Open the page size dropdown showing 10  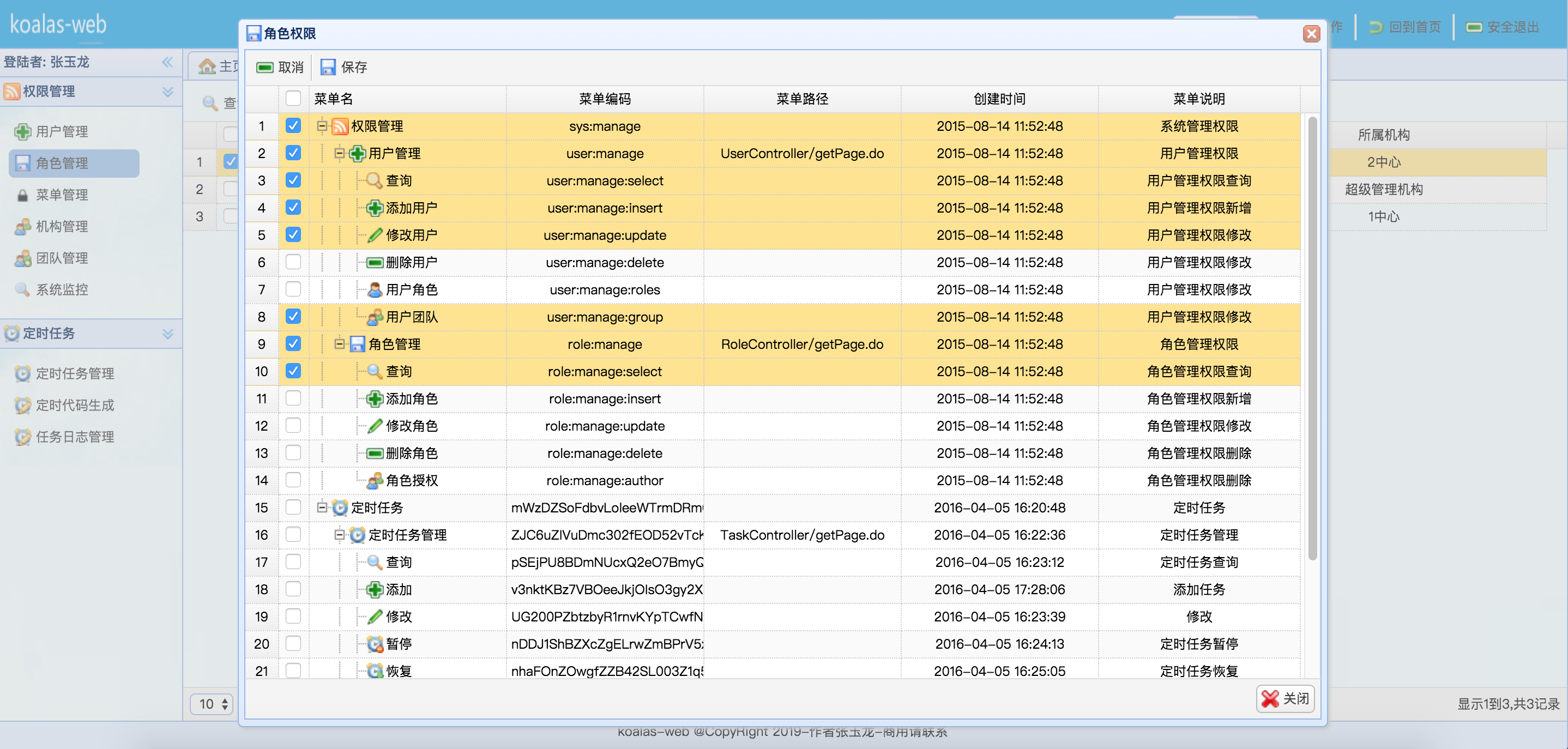pos(211,704)
